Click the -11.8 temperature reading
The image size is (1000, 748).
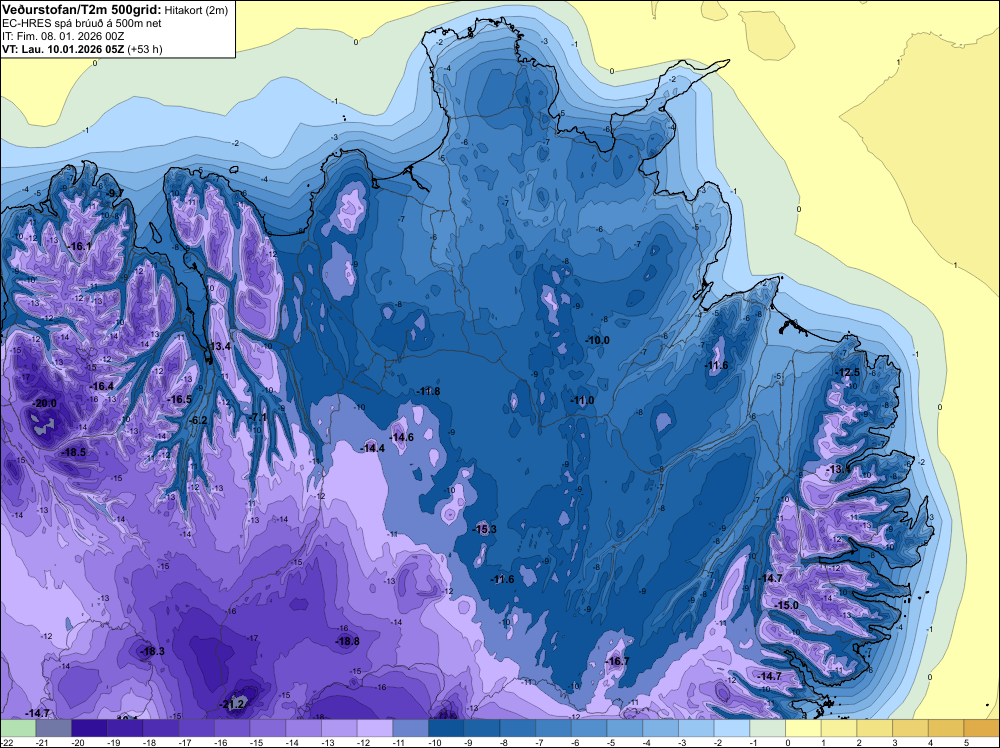pos(428,391)
